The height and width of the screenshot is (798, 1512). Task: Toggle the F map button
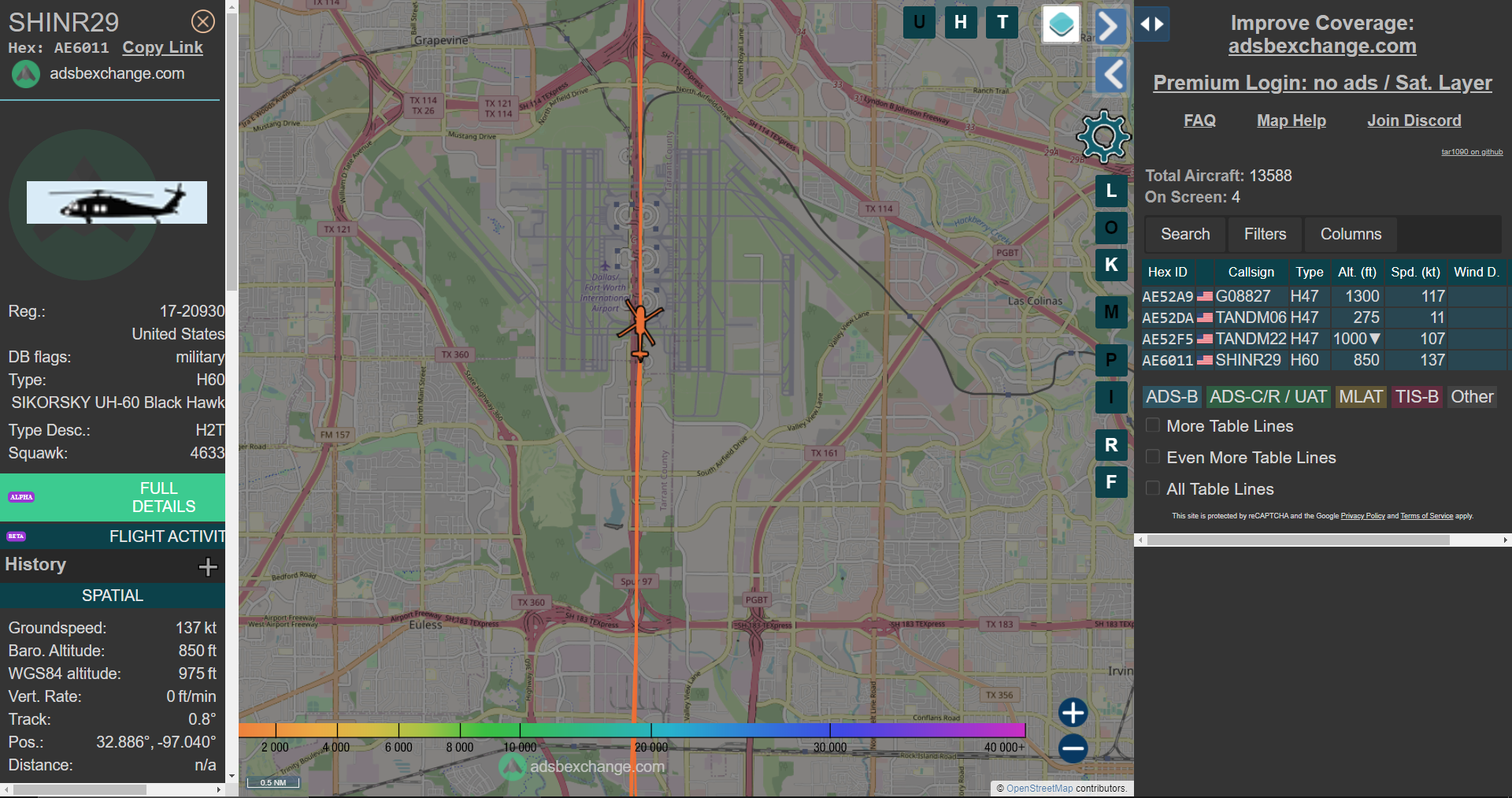(x=1111, y=482)
